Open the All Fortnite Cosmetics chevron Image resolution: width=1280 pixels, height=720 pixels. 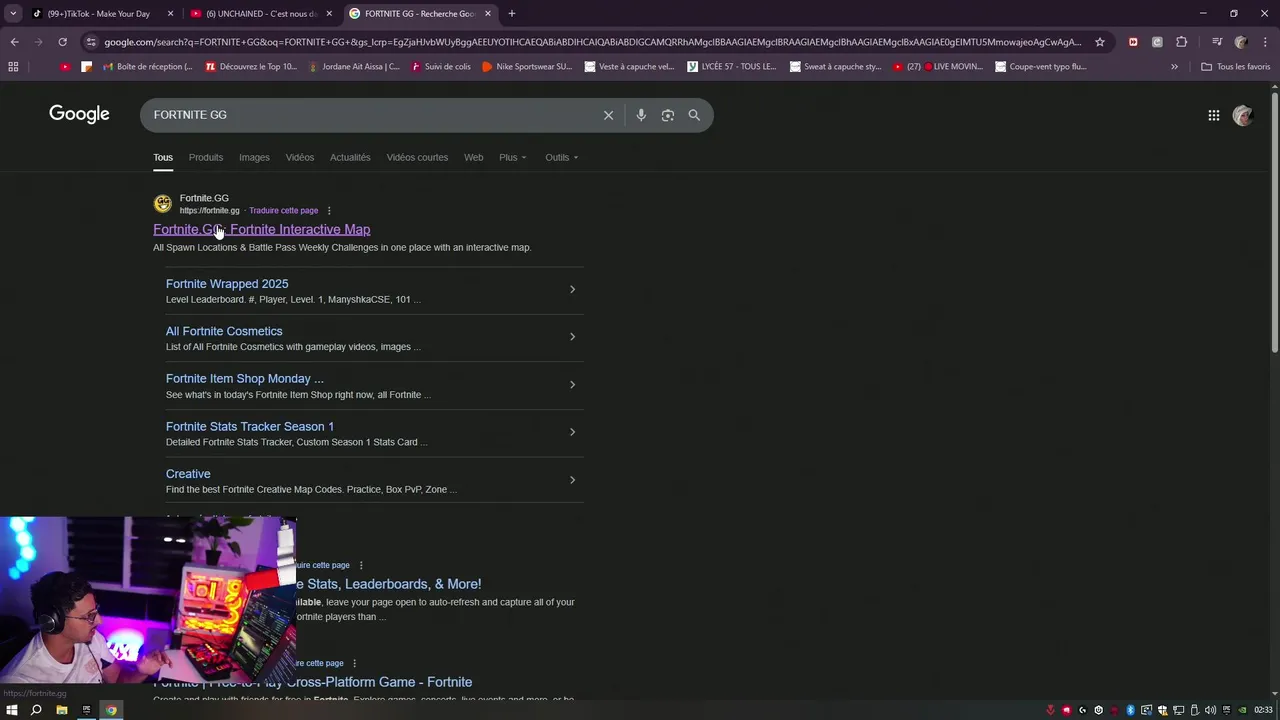click(x=572, y=337)
